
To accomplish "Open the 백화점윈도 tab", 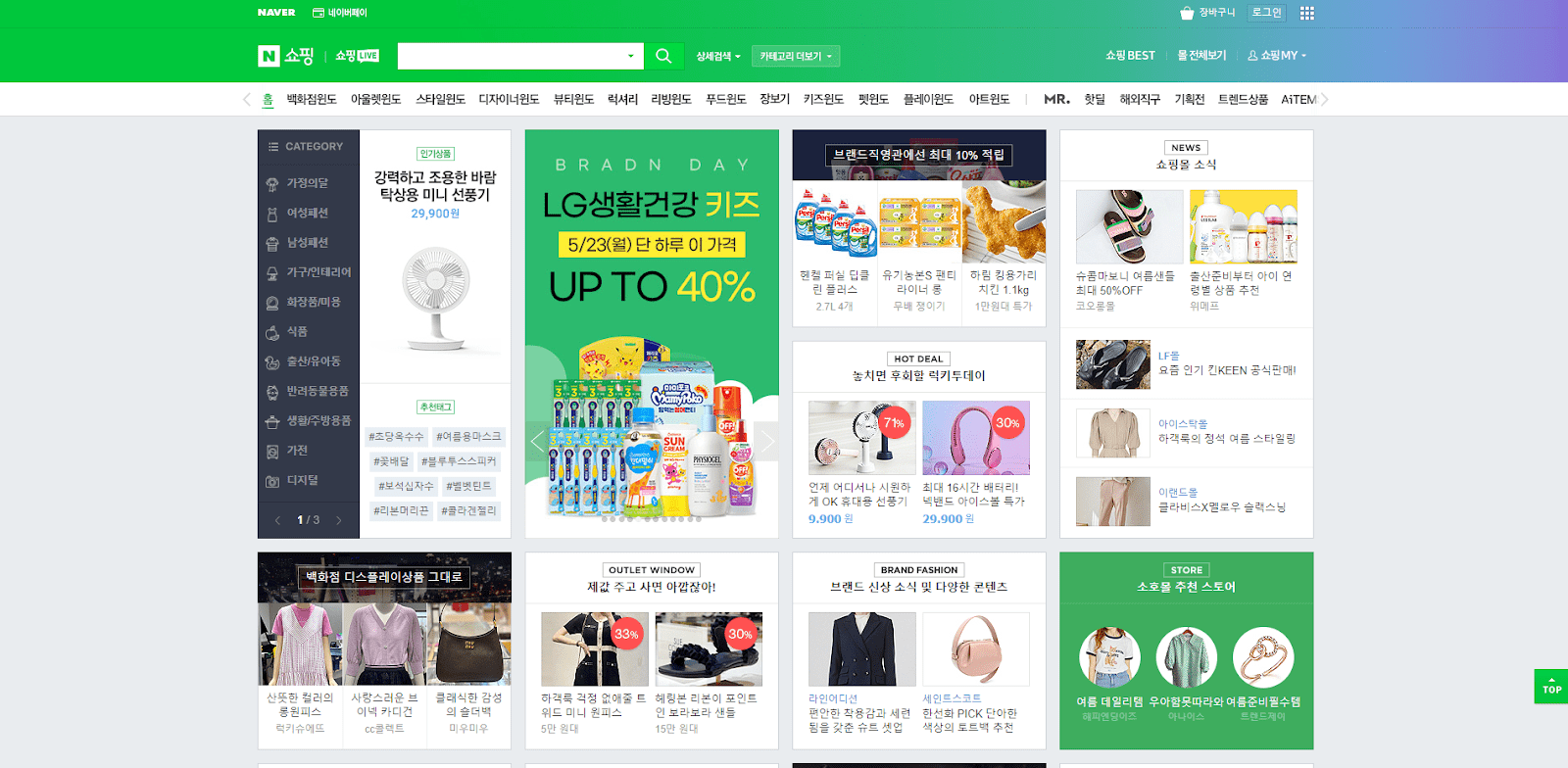I will 312,99.
